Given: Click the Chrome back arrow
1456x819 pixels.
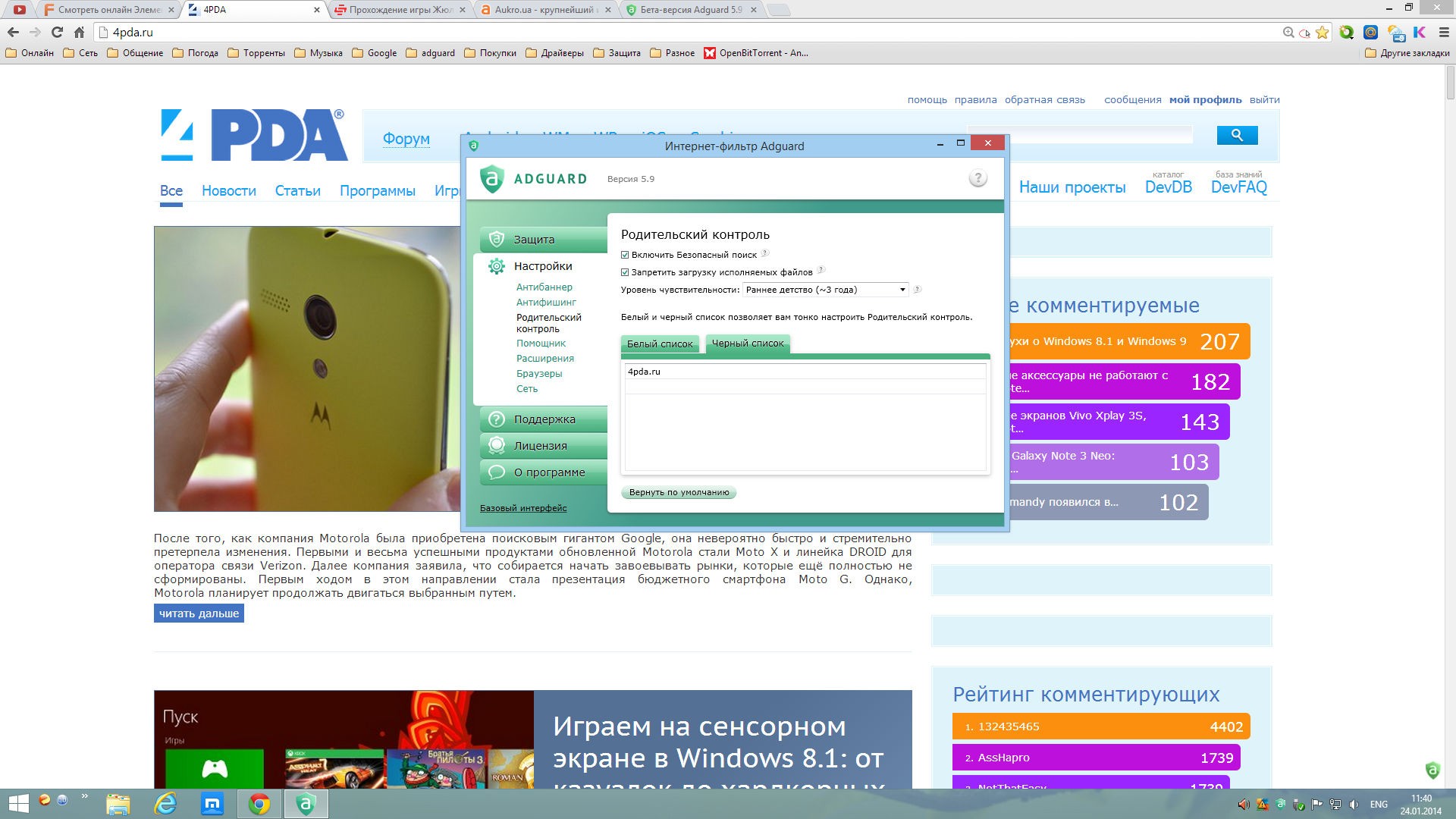Looking at the screenshot, I should [x=13, y=33].
